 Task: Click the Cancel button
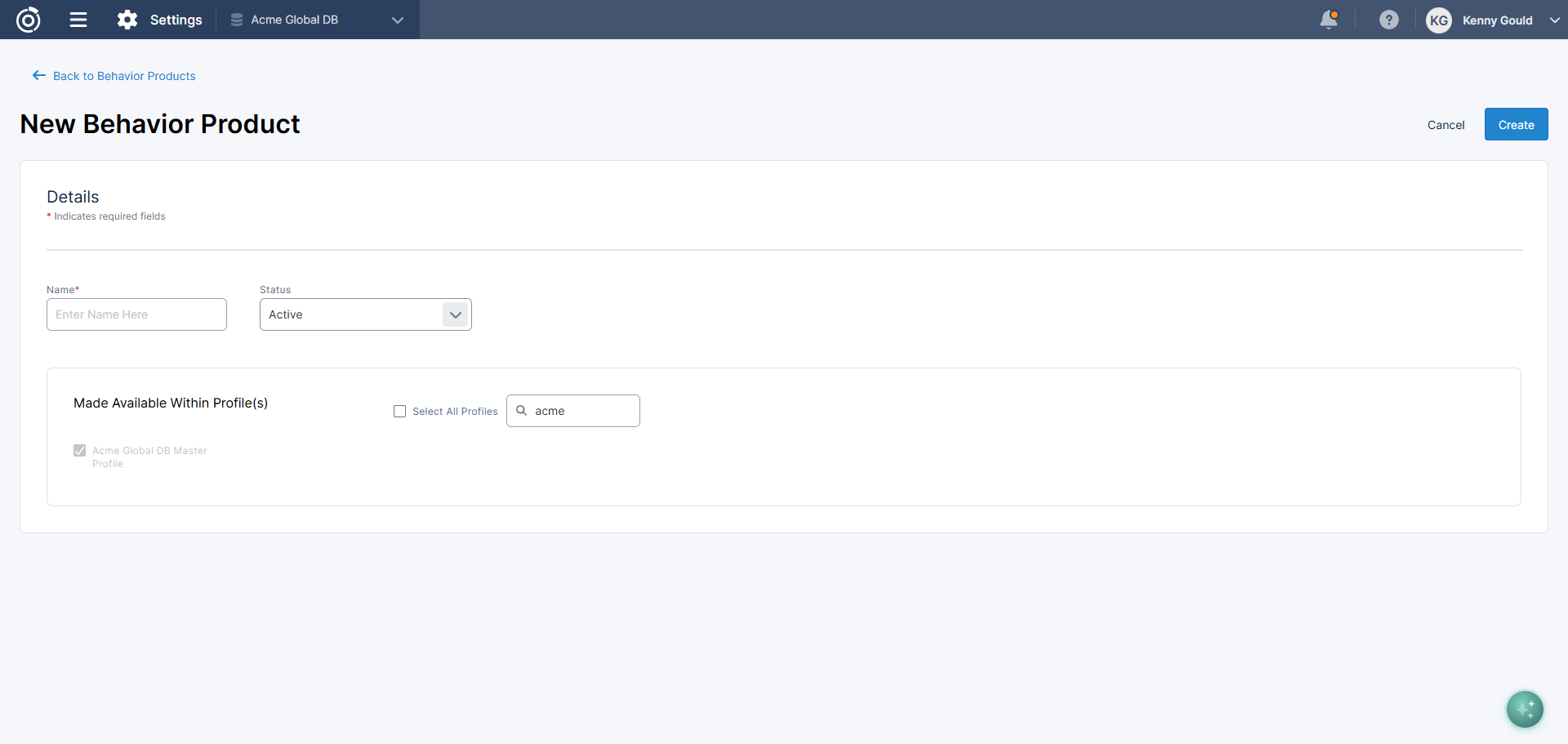1445,125
